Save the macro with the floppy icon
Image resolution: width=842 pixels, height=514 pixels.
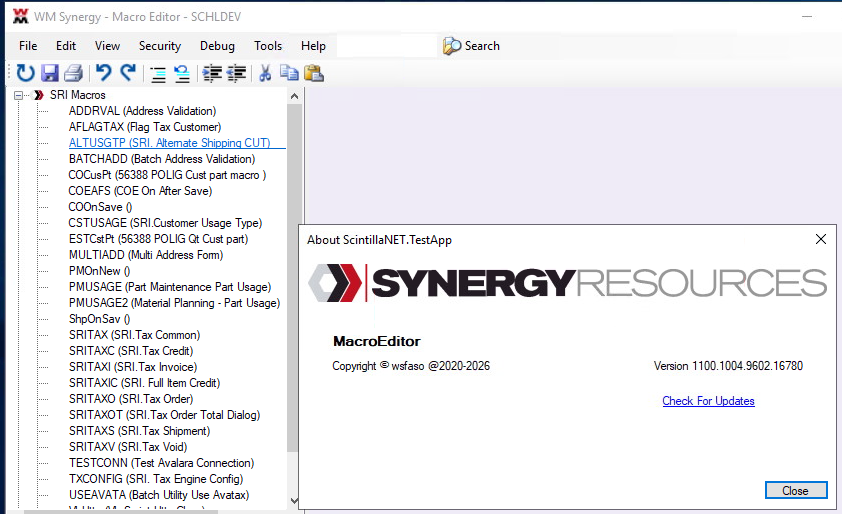(49, 73)
